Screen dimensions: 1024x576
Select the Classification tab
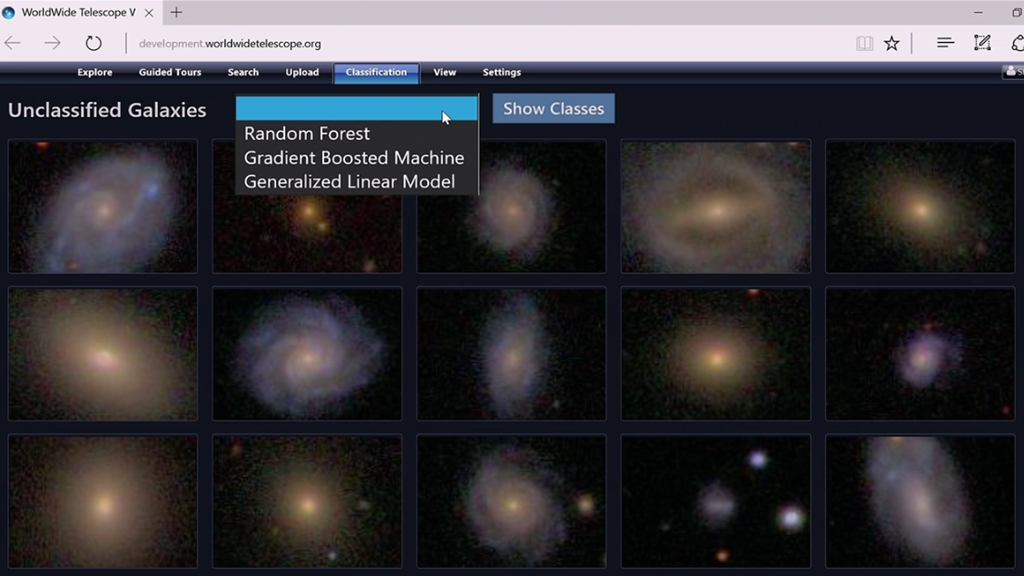(x=376, y=72)
